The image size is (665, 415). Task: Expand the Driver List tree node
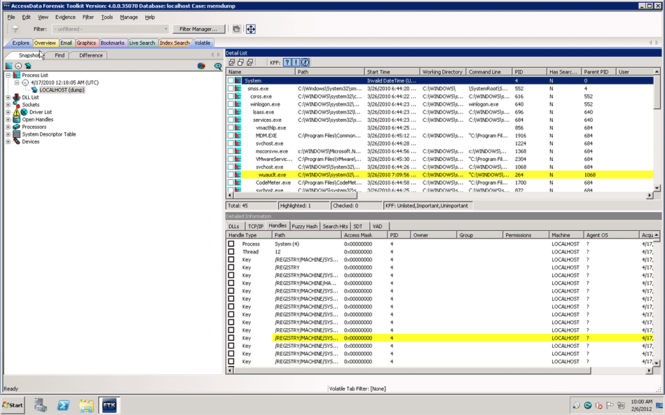point(8,112)
